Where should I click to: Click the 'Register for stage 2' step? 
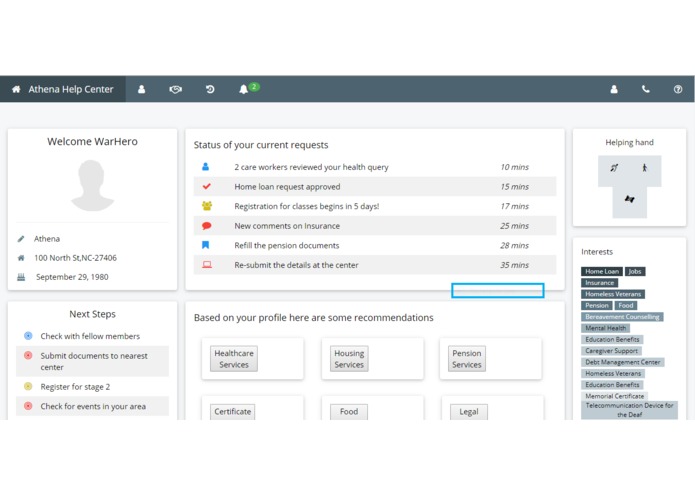[x=75, y=386]
